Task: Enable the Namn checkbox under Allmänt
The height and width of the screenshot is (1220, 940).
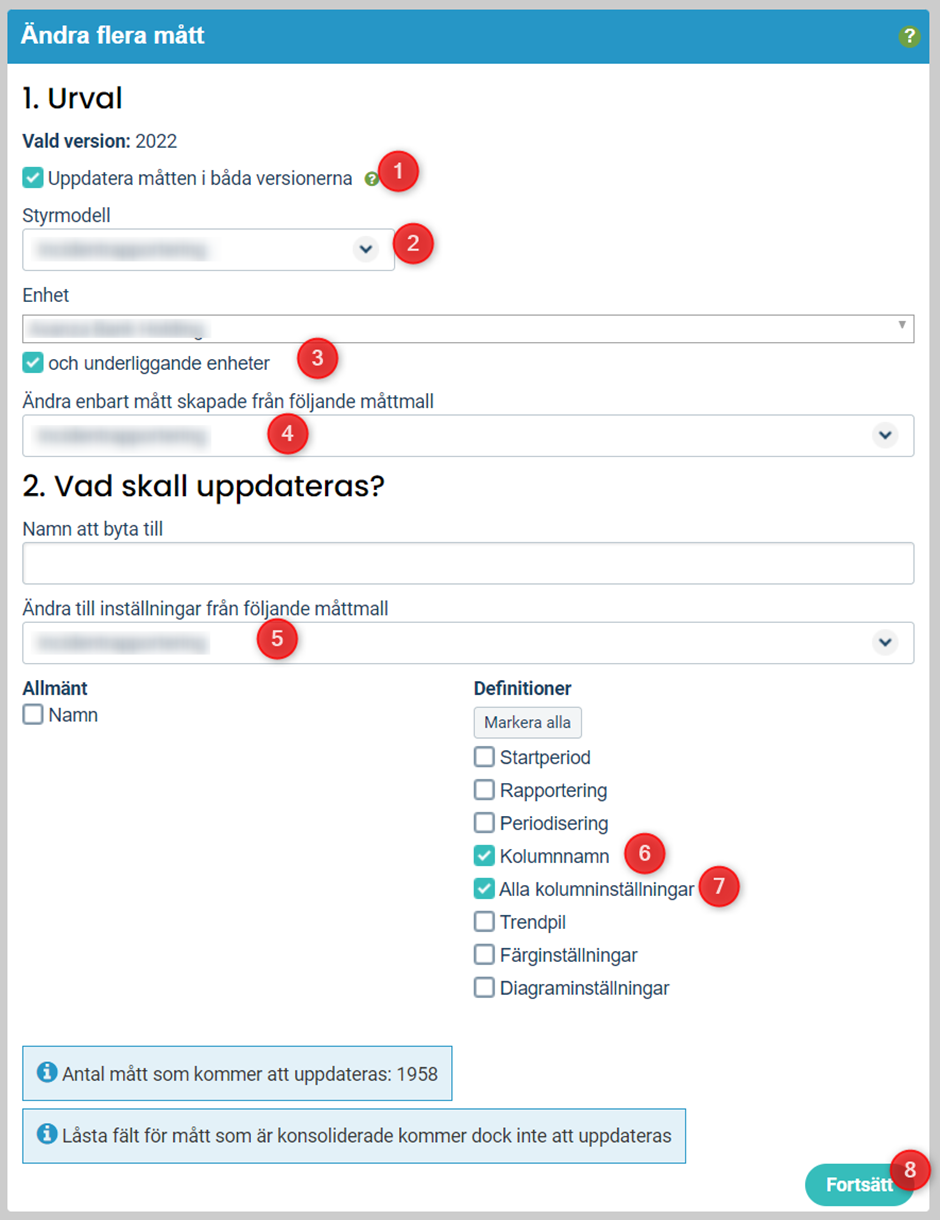Action: click(33, 715)
